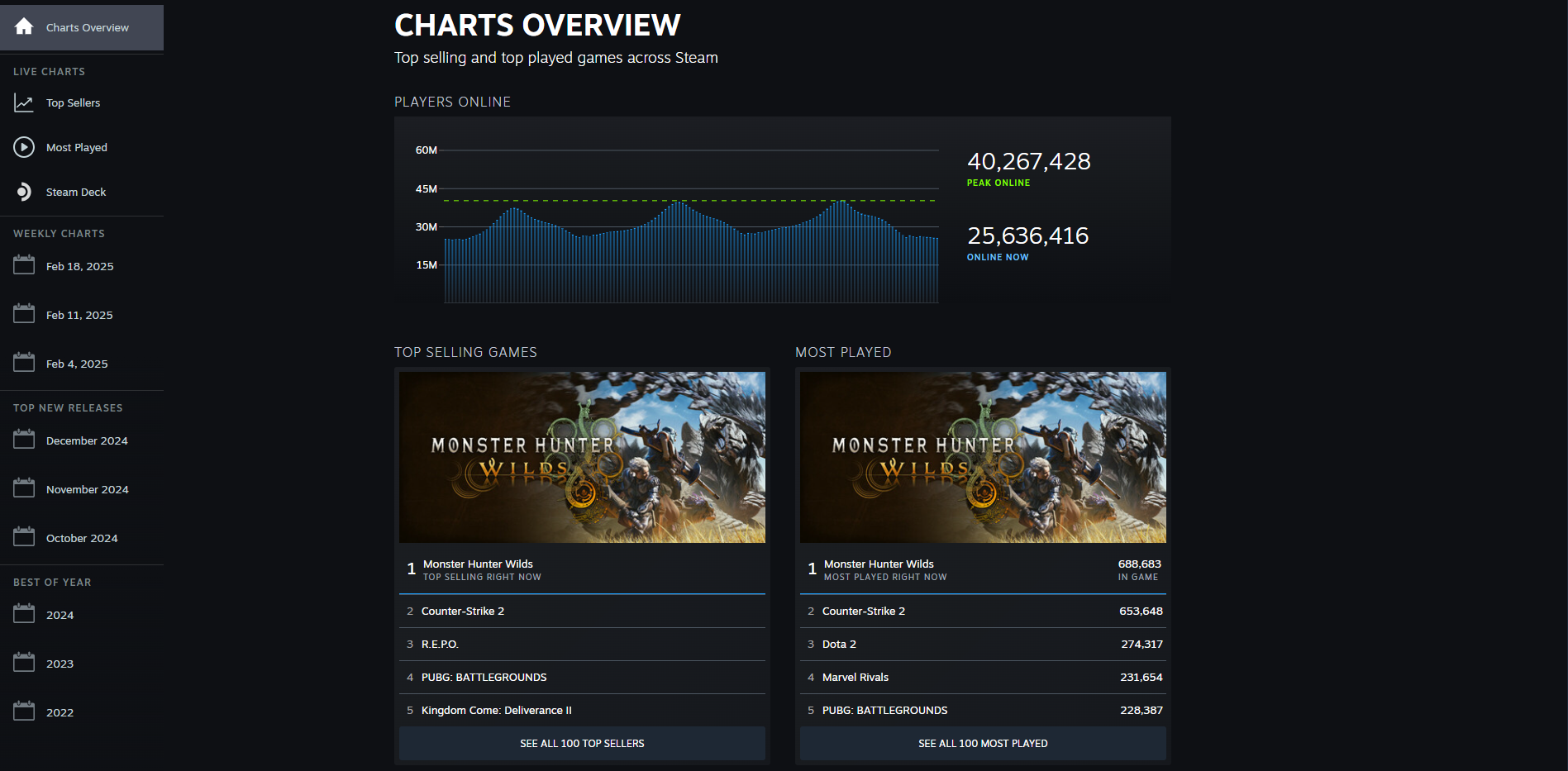The width and height of the screenshot is (1568, 771).
Task: Click the Most Played section heading
Action: click(843, 352)
